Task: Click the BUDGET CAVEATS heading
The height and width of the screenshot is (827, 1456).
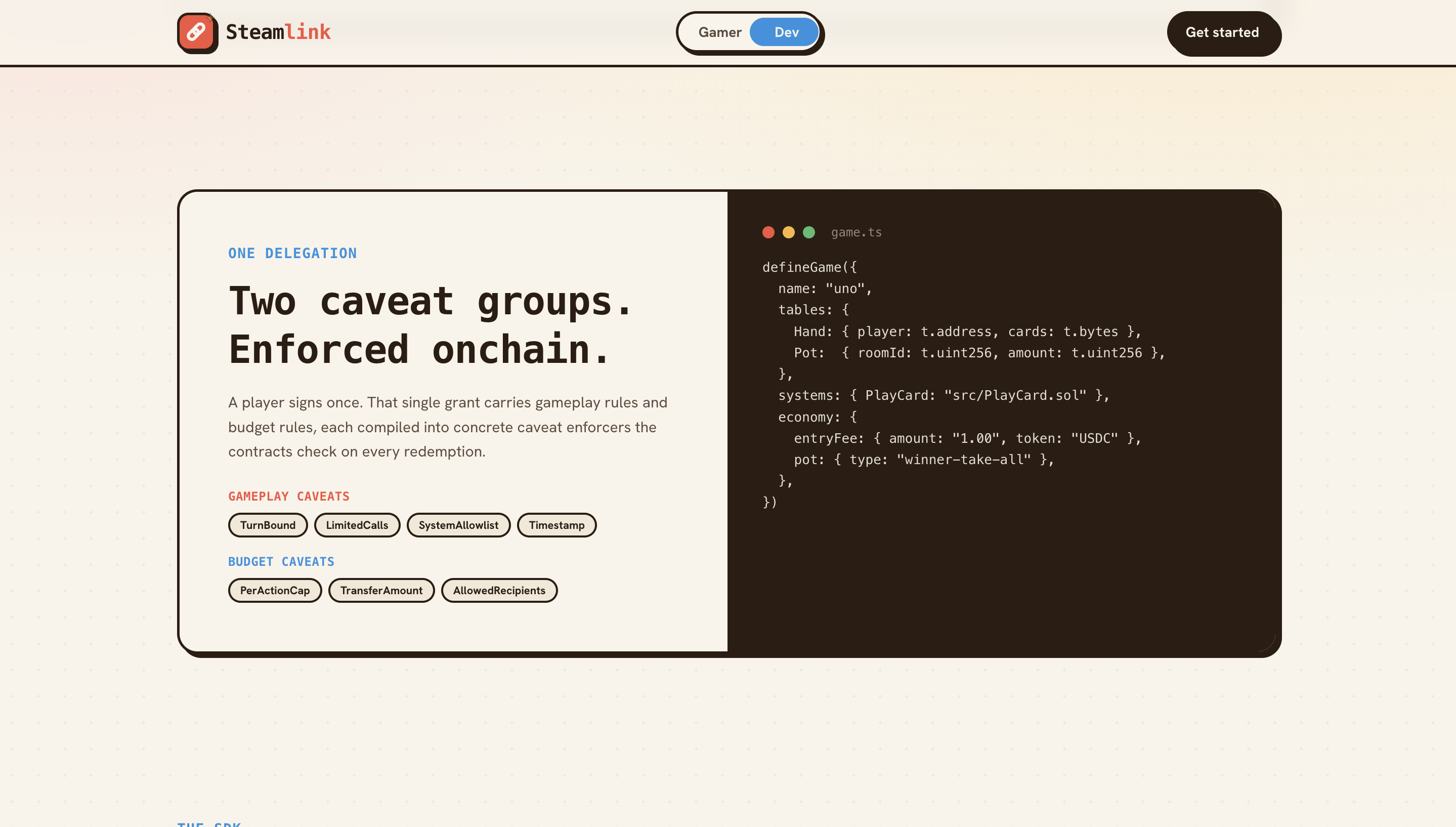Action: [x=281, y=562]
